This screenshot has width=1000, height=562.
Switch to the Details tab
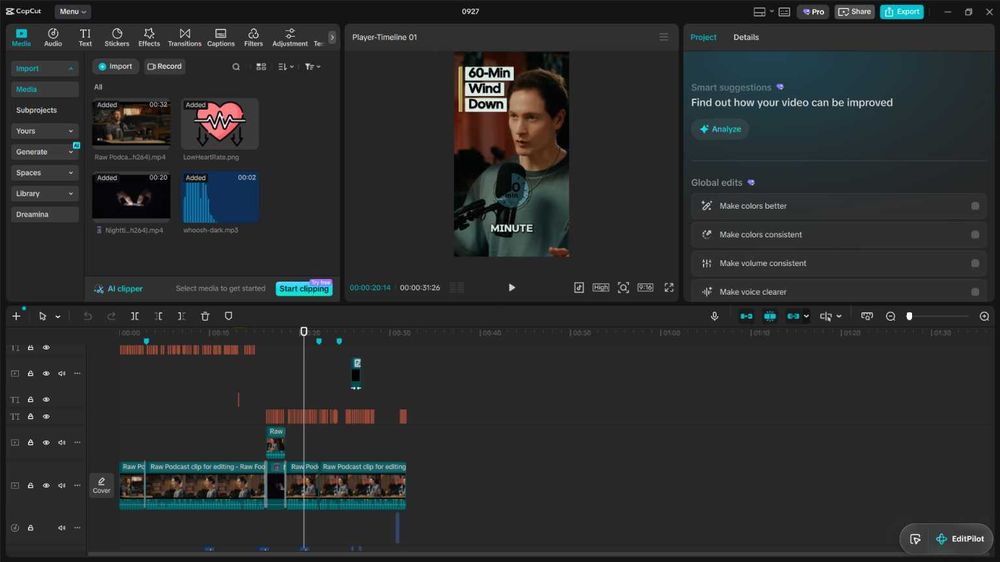coord(746,37)
